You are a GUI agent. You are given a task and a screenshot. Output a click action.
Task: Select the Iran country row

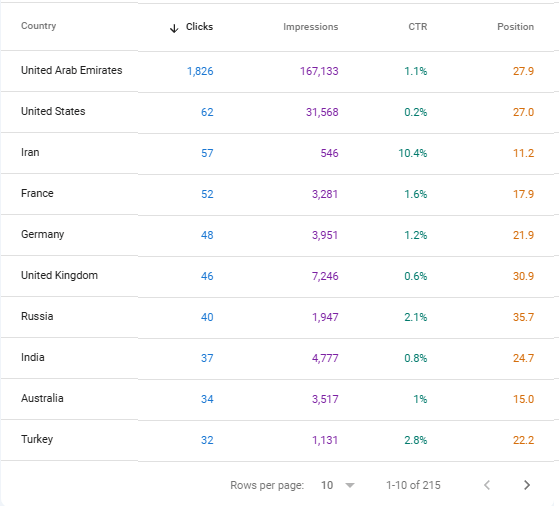tap(280, 153)
